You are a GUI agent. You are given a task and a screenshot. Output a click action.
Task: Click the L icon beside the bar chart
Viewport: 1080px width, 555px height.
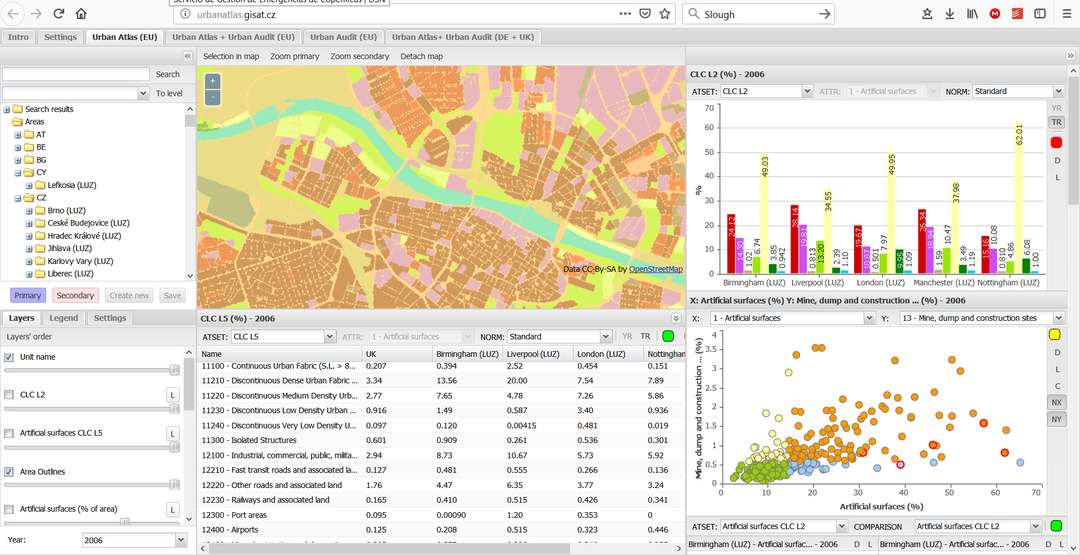pyautogui.click(x=1057, y=178)
